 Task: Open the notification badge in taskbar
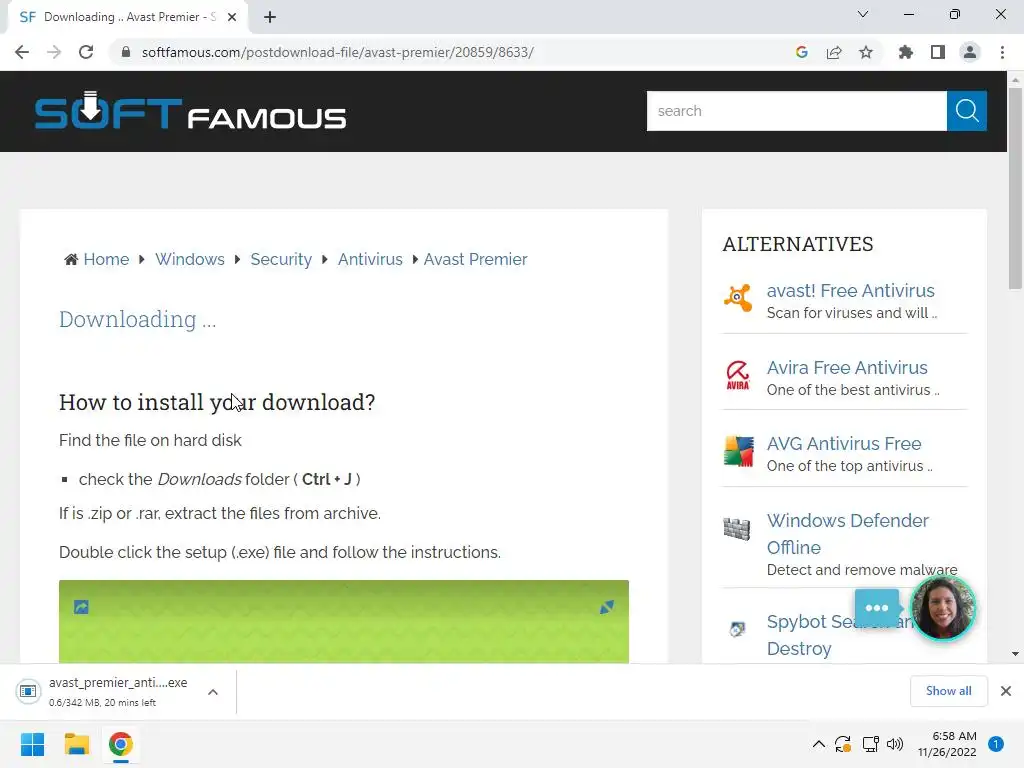996,744
